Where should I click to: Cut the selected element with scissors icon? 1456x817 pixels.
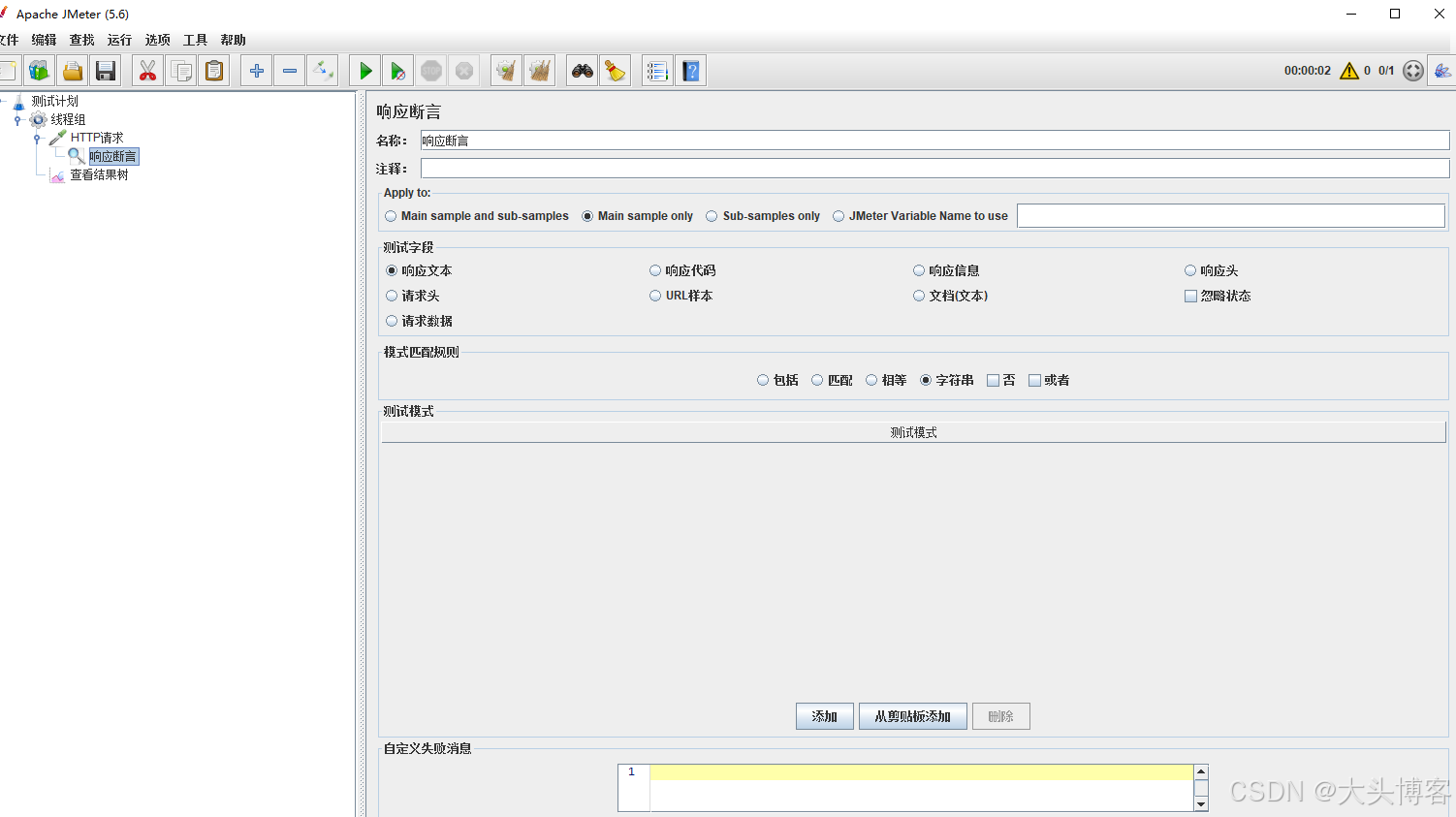click(147, 71)
